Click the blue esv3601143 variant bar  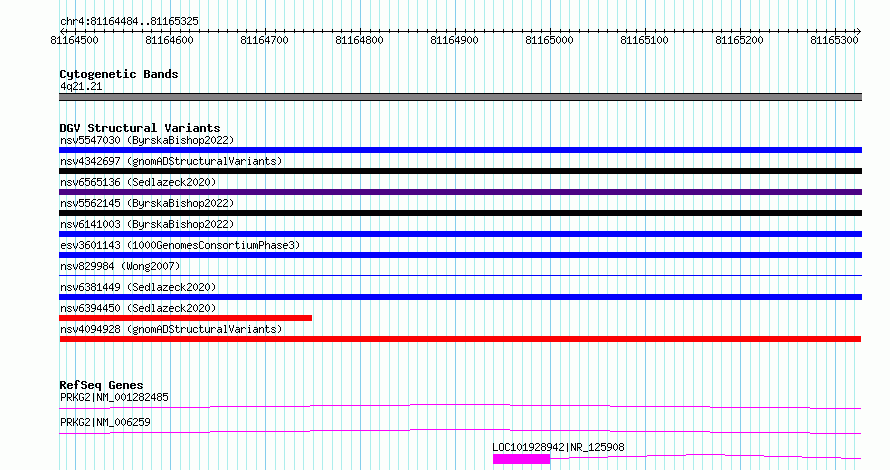tap(460, 255)
